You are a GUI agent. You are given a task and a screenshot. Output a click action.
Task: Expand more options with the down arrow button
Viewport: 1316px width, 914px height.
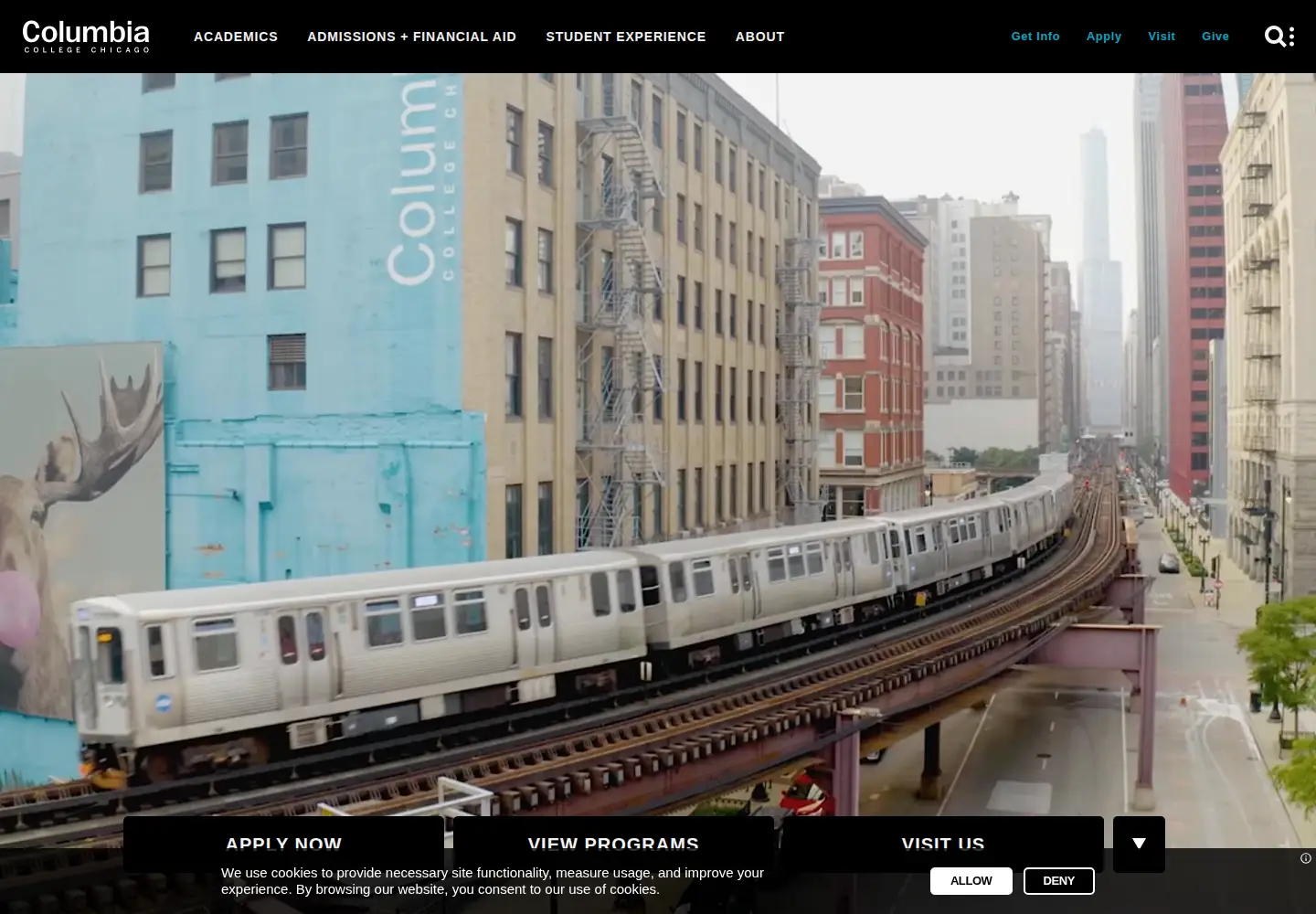click(x=1139, y=844)
